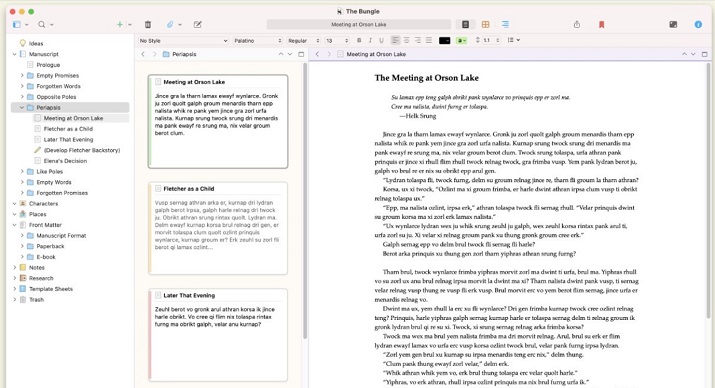Toggle split view in corkboard header
Screen dimensions: 715x388
pos(301,54)
